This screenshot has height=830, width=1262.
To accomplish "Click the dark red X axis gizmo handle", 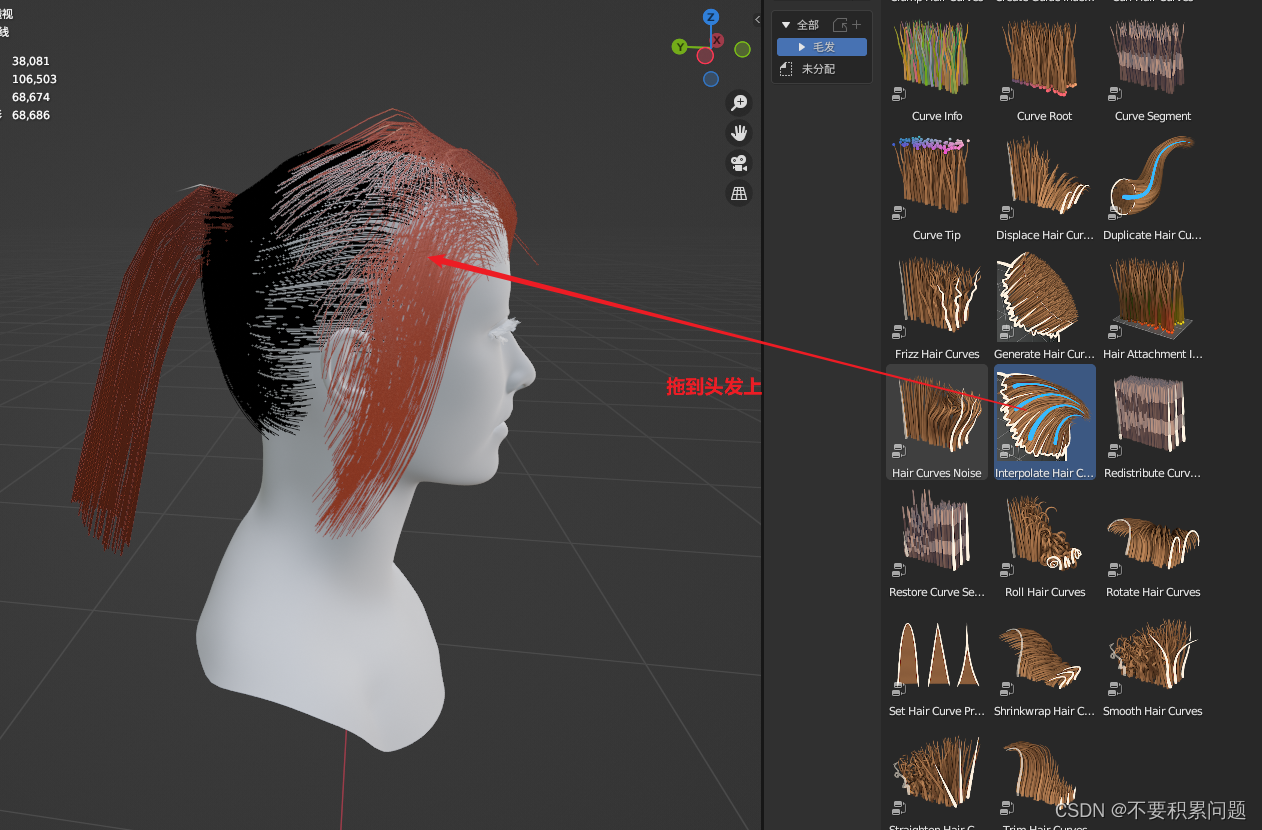I will [717, 41].
